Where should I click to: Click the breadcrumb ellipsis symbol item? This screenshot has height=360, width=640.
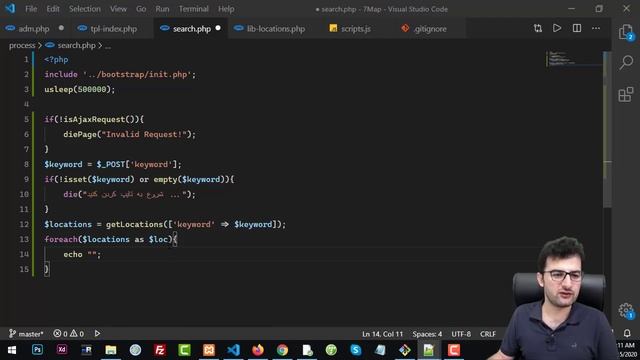click(108, 46)
